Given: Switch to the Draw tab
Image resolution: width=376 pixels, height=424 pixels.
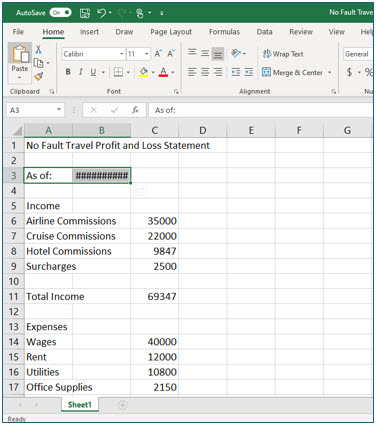Looking at the screenshot, I should click(124, 32).
